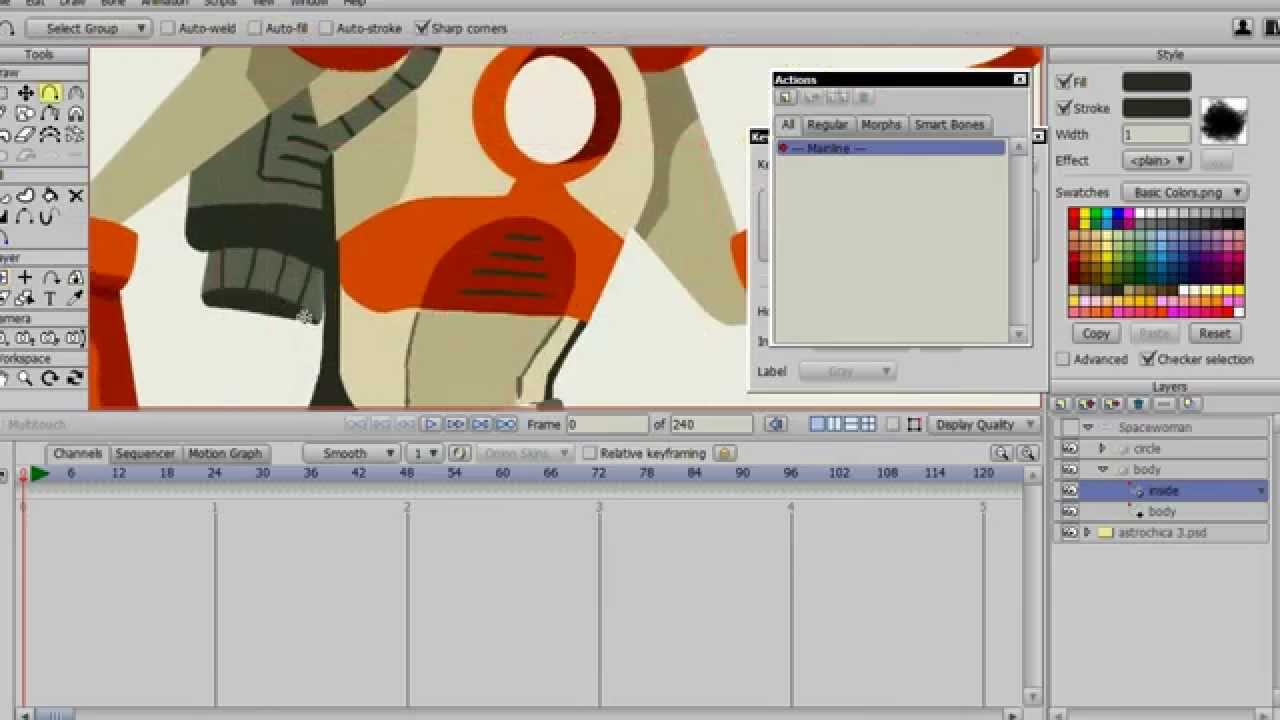This screenshot has width=1280, height=720.
Task: Open the Smooth interpolation dropdown
Action: [351, 453]
